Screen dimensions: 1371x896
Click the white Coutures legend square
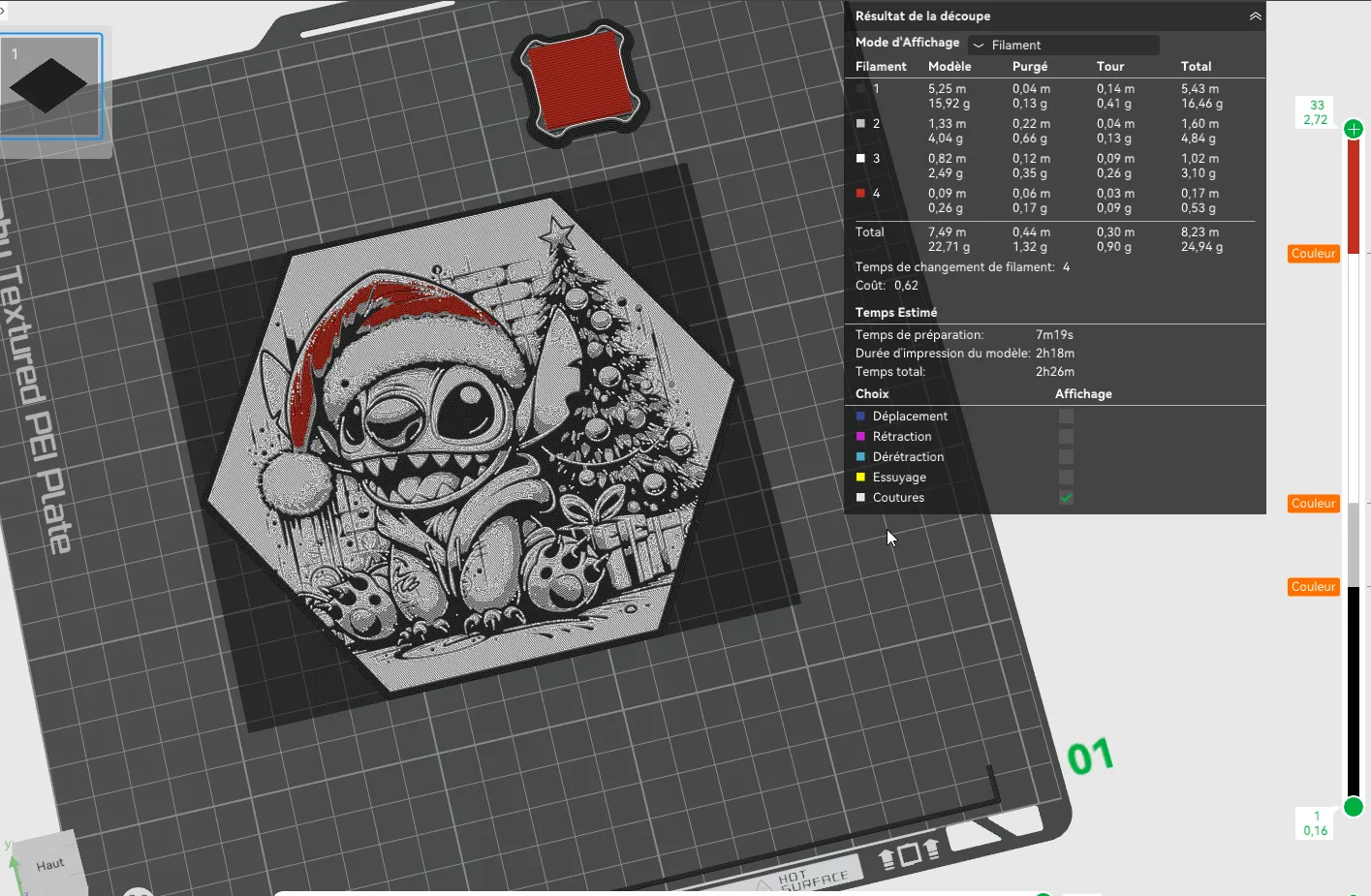coord(860,497)
